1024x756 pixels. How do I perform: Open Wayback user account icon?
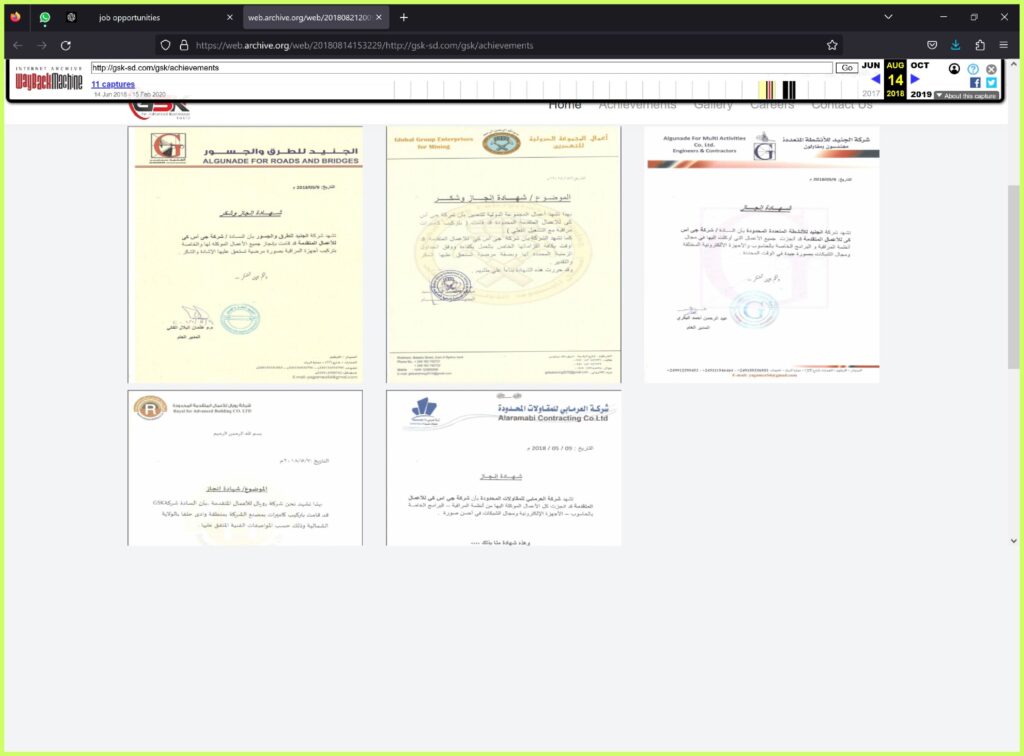point(954,69)
